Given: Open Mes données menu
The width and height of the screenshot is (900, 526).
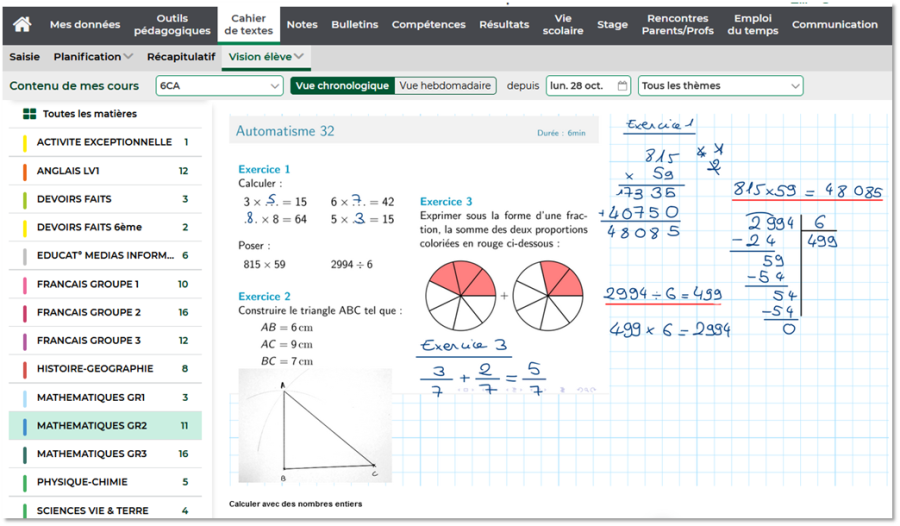Looking at the screenshot, I should (85, 25).
